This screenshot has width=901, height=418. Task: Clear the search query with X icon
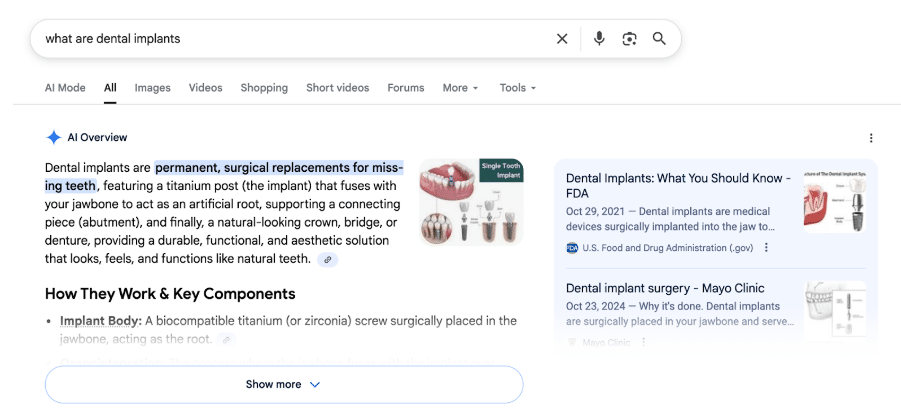point(562,39)
